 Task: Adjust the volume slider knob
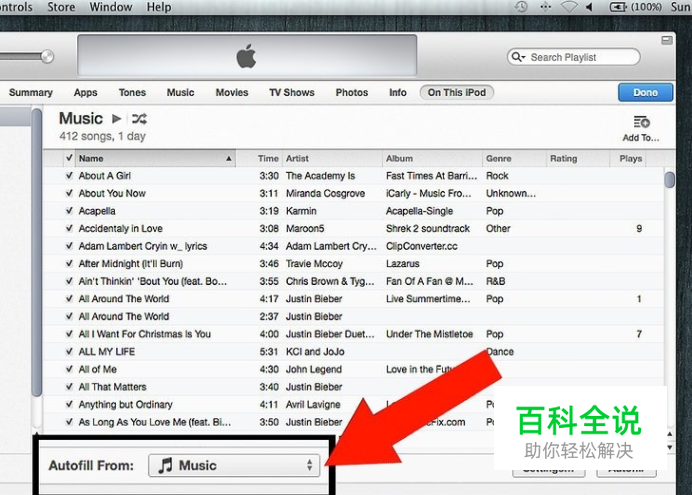(47, 56)
